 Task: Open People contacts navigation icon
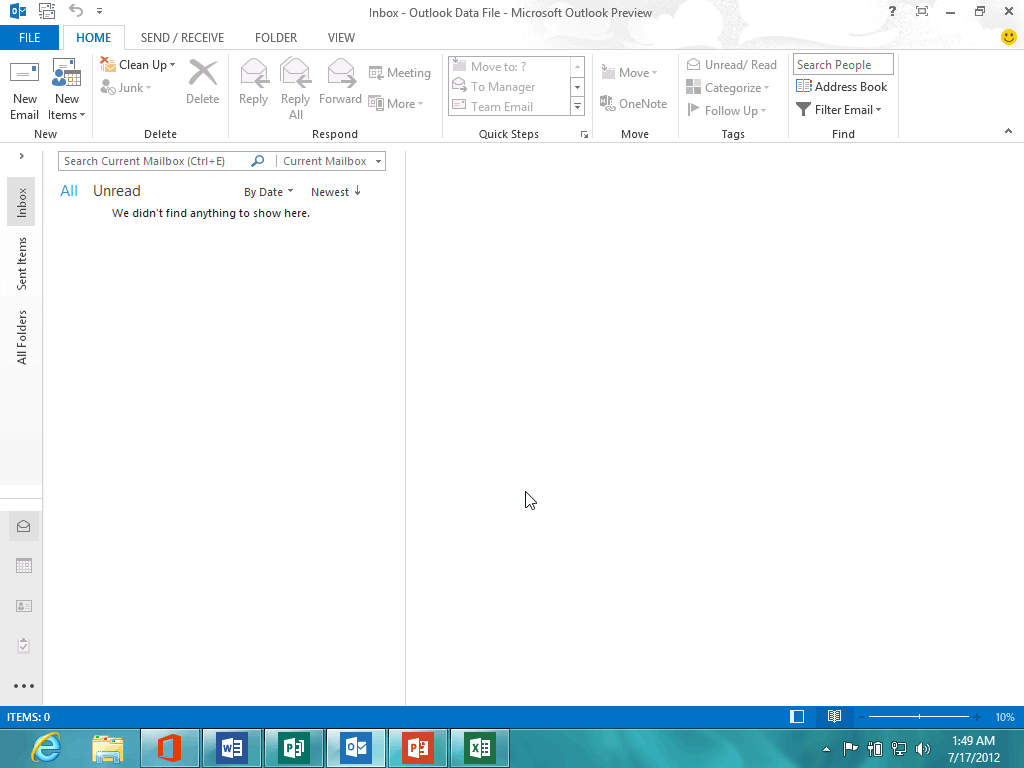[24, 606]
